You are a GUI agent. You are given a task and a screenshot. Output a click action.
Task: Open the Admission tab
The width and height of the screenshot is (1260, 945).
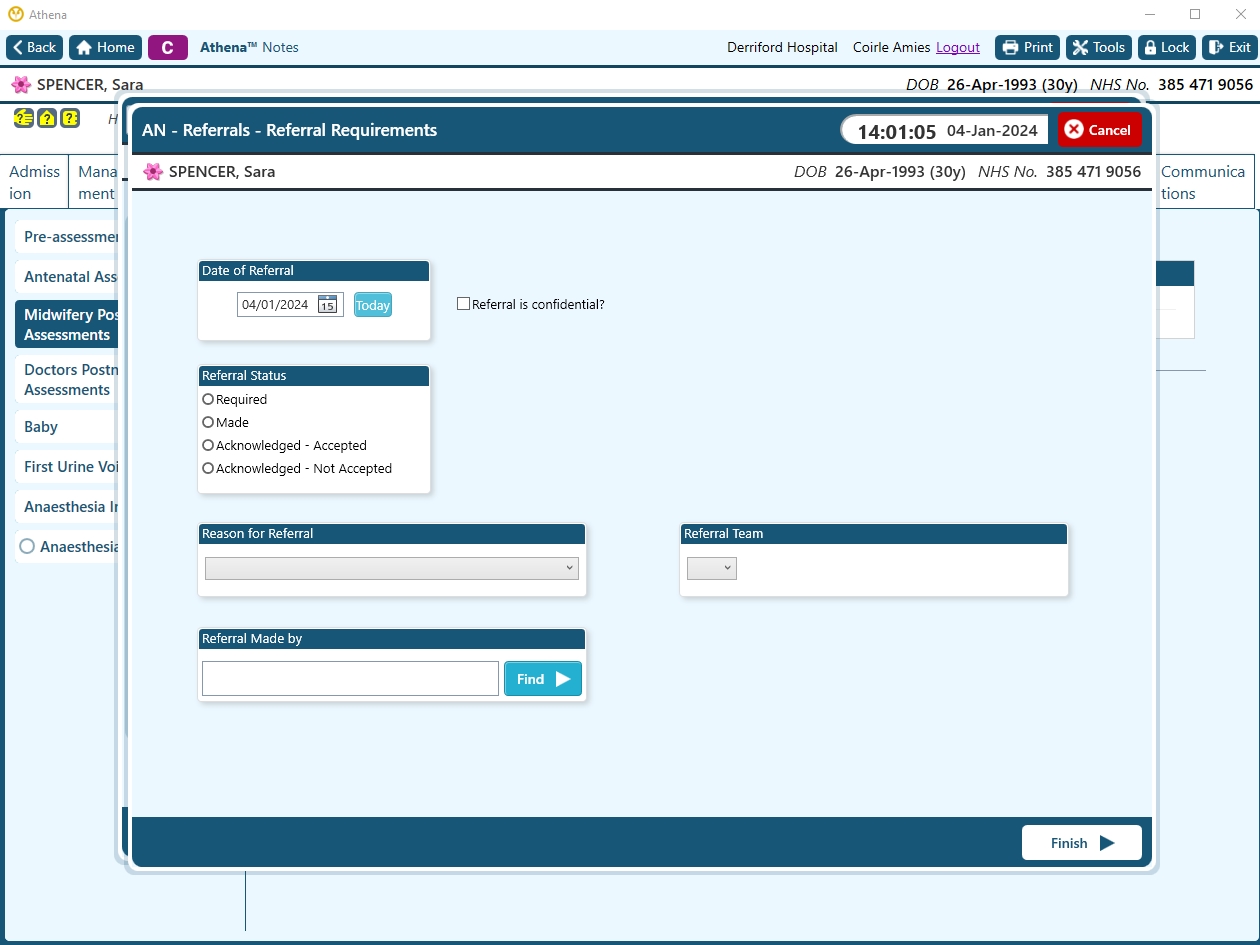pos(35,182)
